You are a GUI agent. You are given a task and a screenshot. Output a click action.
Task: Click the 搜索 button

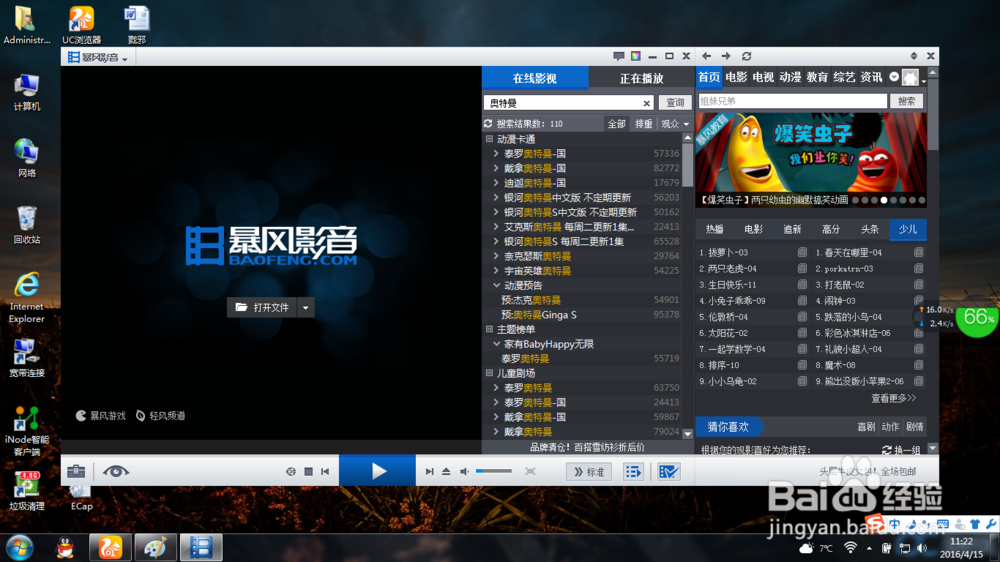[x=906, y=101]
